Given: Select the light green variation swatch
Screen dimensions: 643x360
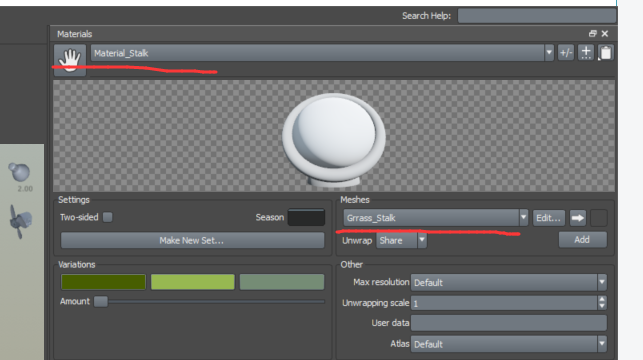Looking at the screenshot, I should tap(193, 282).
